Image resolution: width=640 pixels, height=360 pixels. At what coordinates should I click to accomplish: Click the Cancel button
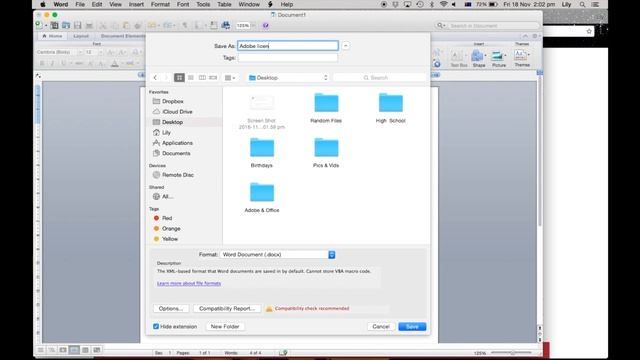click(381, 327)
